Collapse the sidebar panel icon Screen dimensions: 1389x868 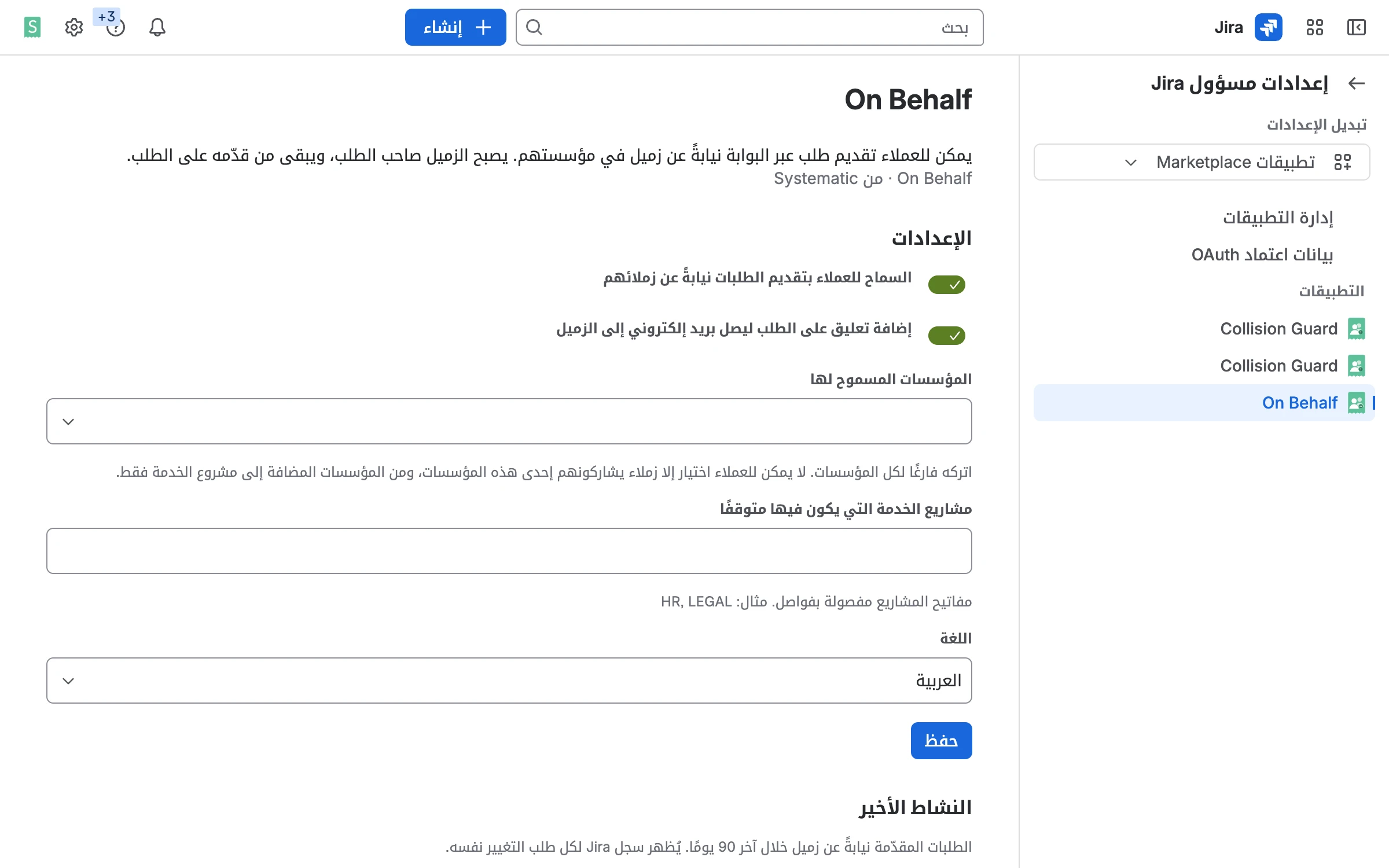coord(1356,27)
